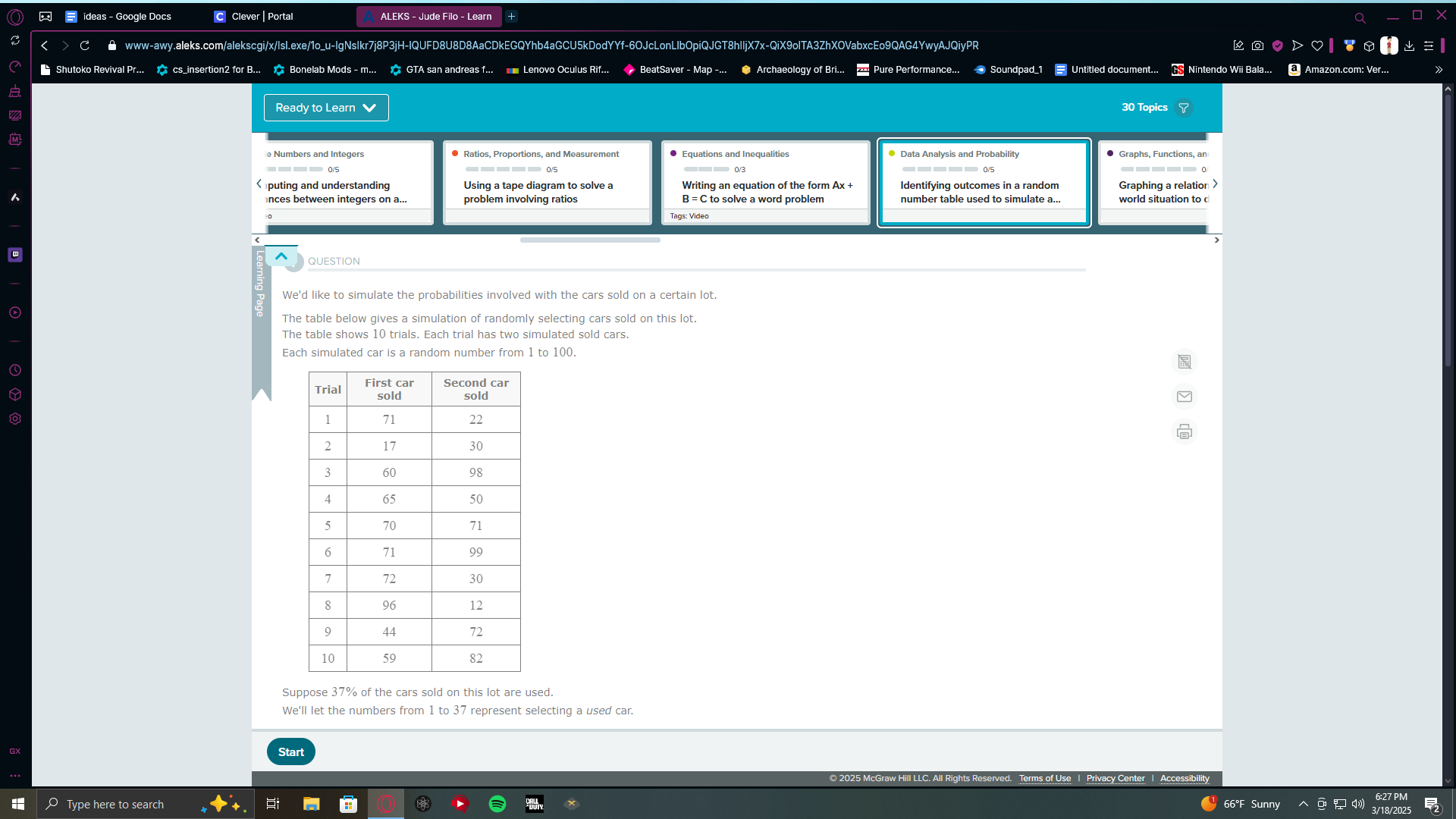Click the browser address bar URL

(x=551, y=45)
